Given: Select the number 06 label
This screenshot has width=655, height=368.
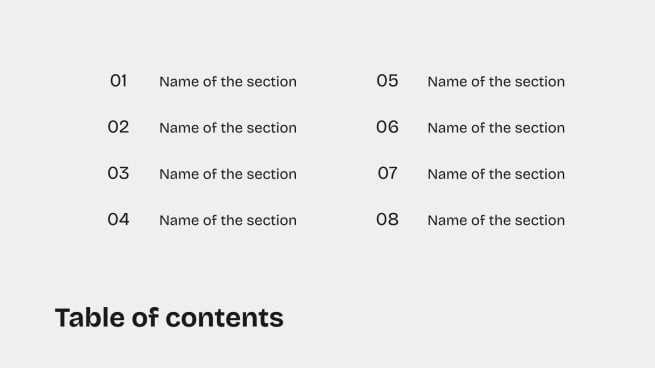Looking at the screenshot, I should [387, 127].
